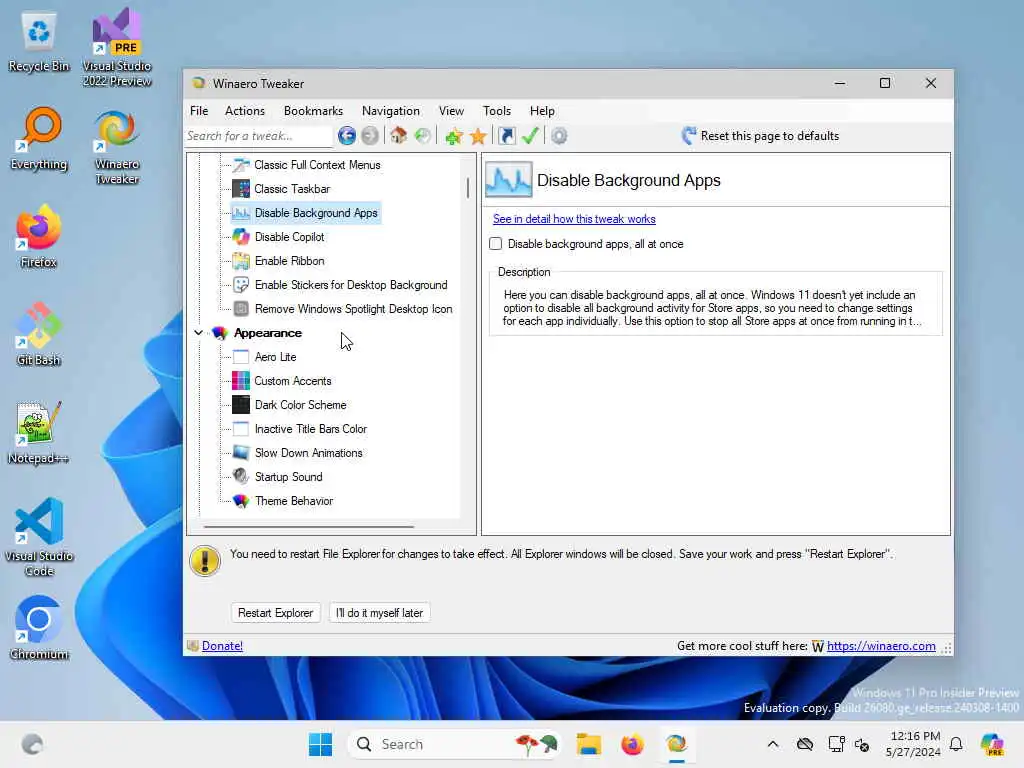Click the Enable Ribbon tree icon
This screenshot has width=1024, height=768.
pyautogui.click(x=241, y=261)
